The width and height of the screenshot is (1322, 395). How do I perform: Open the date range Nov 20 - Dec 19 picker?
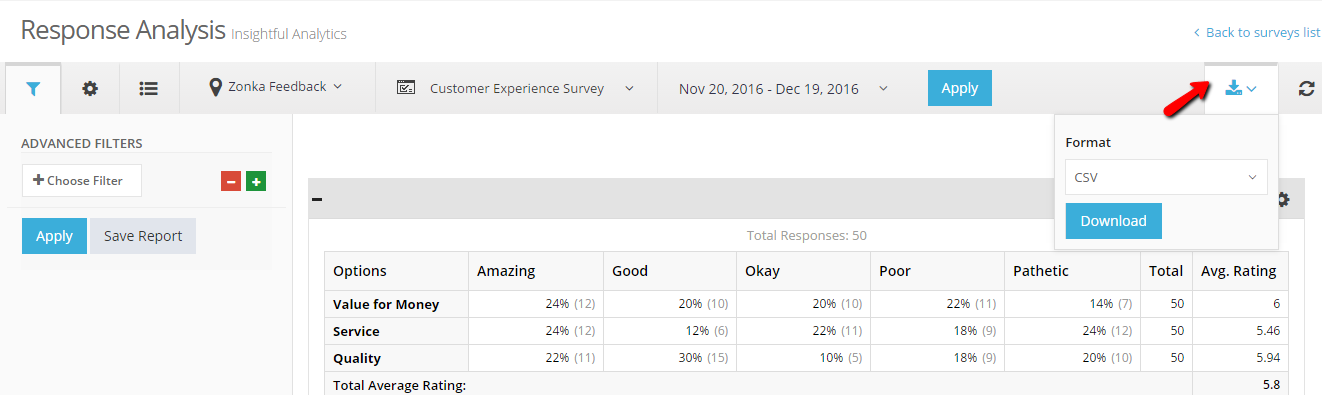783,88
